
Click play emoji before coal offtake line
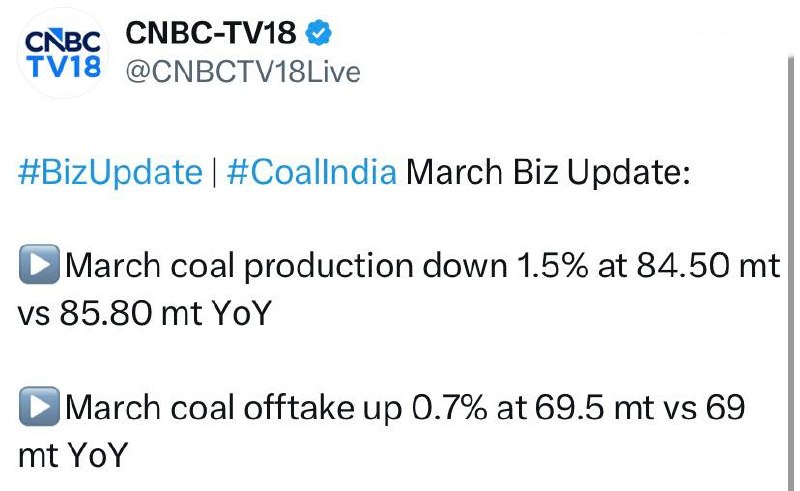38,410
